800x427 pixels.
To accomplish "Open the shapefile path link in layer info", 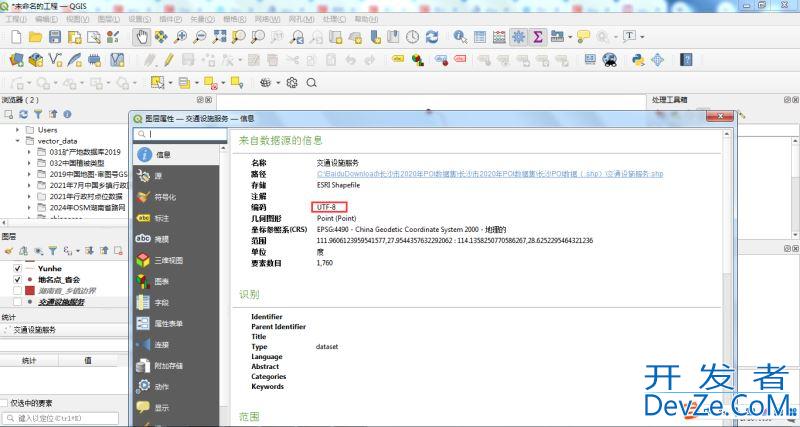I will click(x=490, y=174).
